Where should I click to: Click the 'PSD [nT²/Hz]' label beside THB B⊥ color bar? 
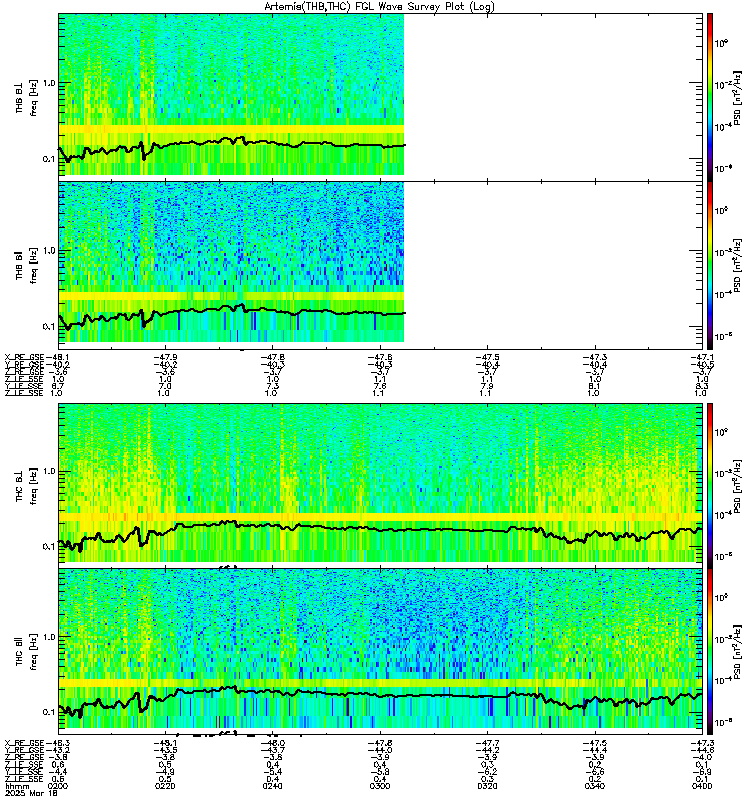click(738, 97)
